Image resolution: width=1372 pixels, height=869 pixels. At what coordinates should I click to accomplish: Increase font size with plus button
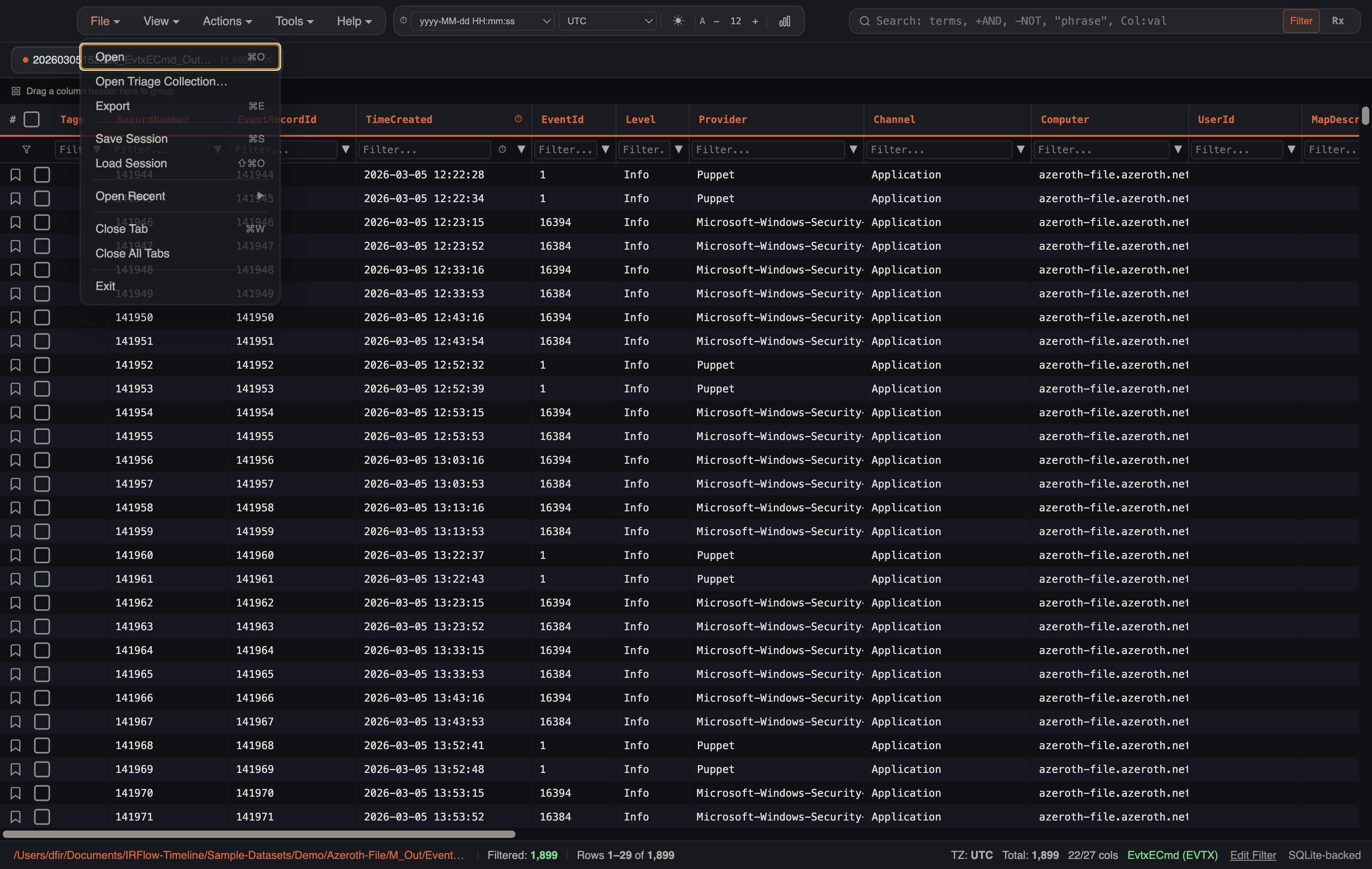[755, 21]
